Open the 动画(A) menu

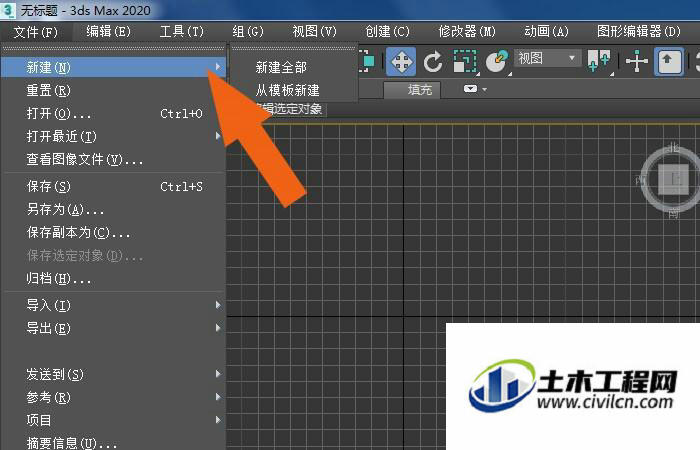[x=546, y=32]
